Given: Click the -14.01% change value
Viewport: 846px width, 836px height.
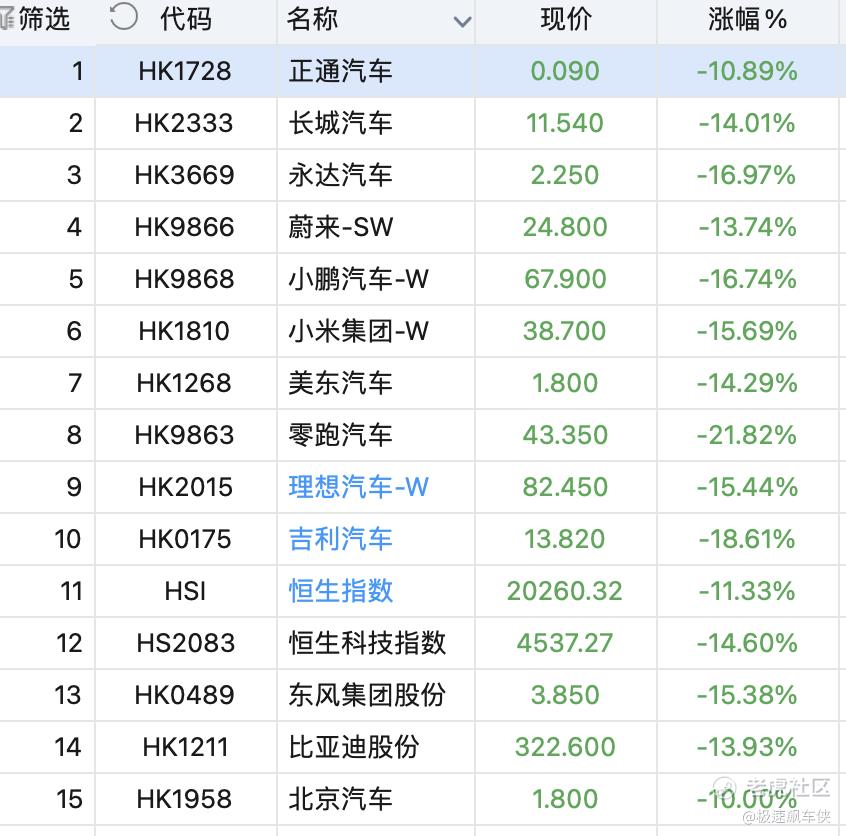Looking at the screenshot, I should [747, 123].
